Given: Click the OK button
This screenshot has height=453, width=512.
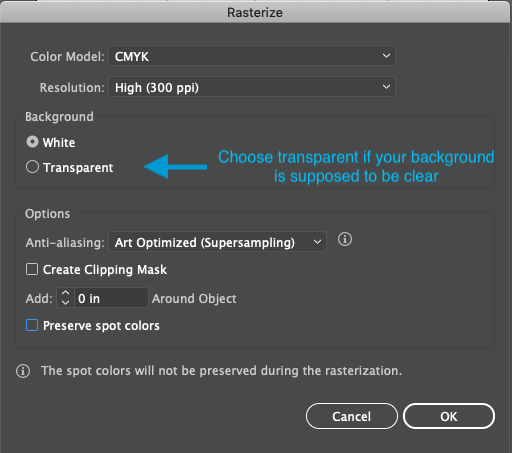Looking at the screenshot, I should point(449,416).
